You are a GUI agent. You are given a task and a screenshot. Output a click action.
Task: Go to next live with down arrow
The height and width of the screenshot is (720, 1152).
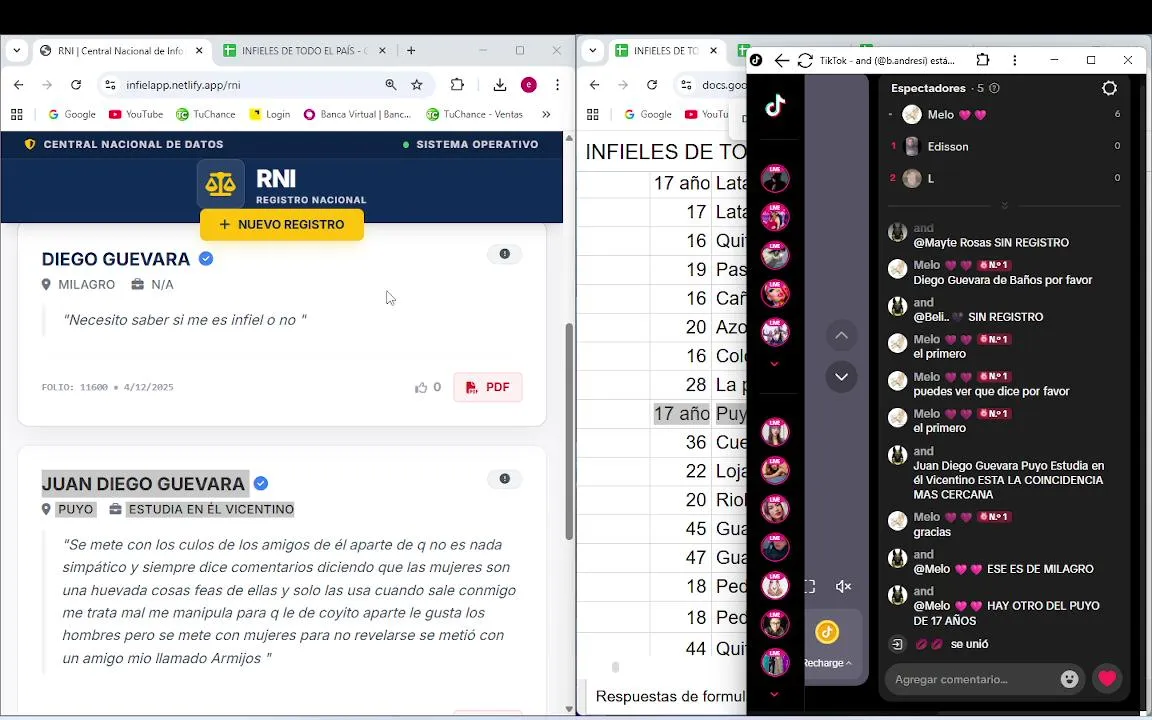pyautogui.click(x=841, y=377)
